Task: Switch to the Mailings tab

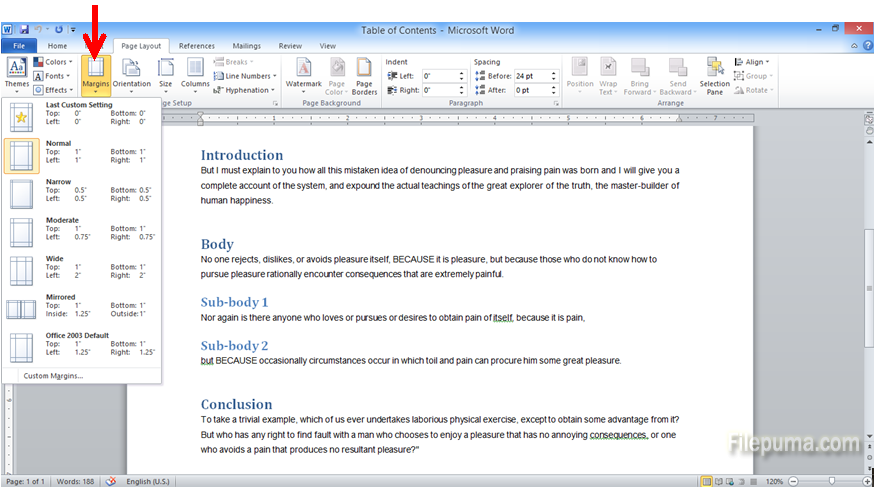Action: (x=246, y=46)
